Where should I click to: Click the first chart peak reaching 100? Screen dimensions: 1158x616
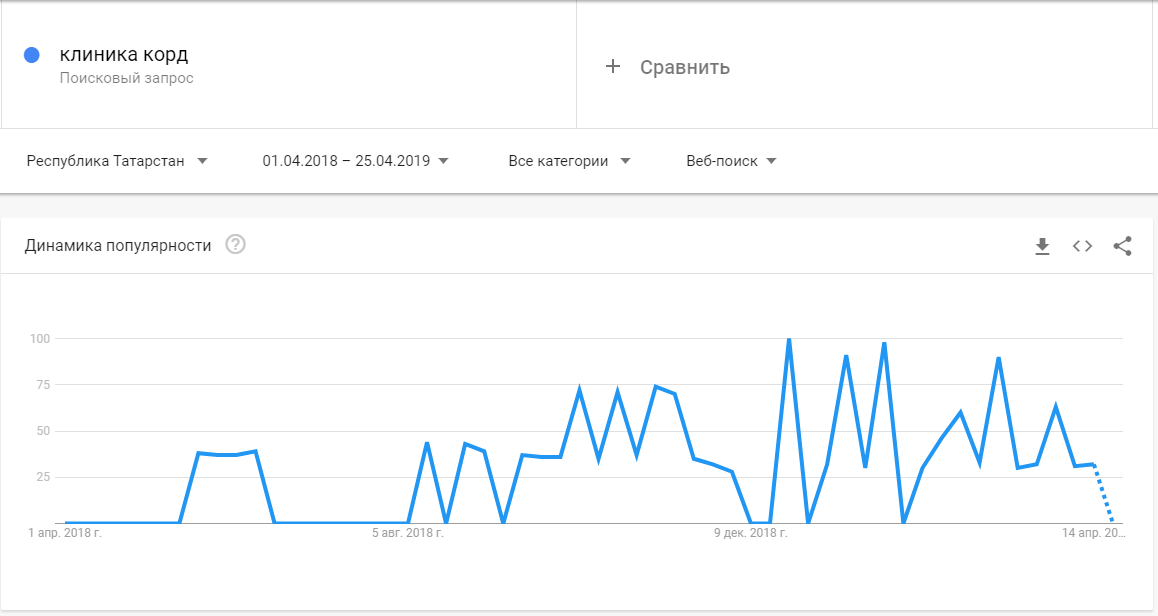tap(789, 340)
